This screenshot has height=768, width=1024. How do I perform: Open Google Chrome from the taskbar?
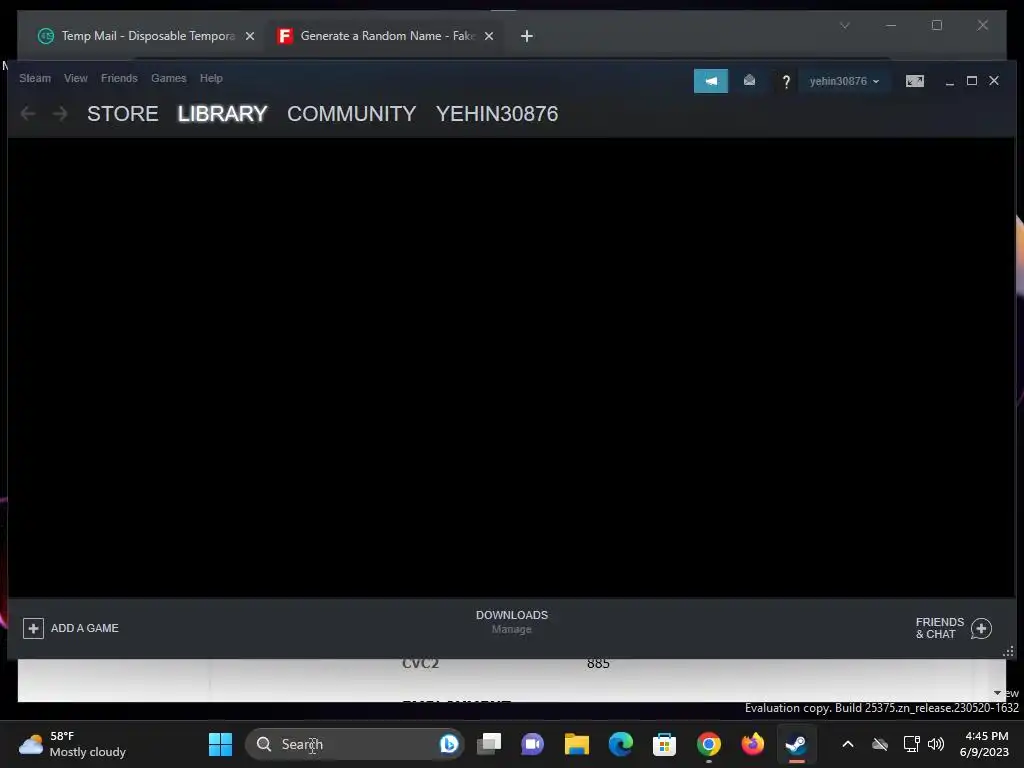[x=709, y=744]
